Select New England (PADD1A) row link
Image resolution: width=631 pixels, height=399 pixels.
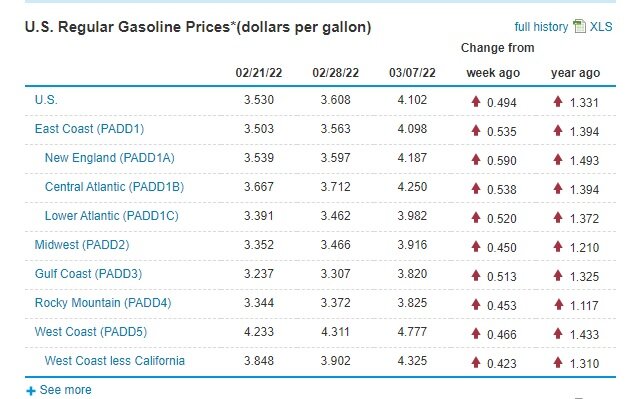click(109, 158)
